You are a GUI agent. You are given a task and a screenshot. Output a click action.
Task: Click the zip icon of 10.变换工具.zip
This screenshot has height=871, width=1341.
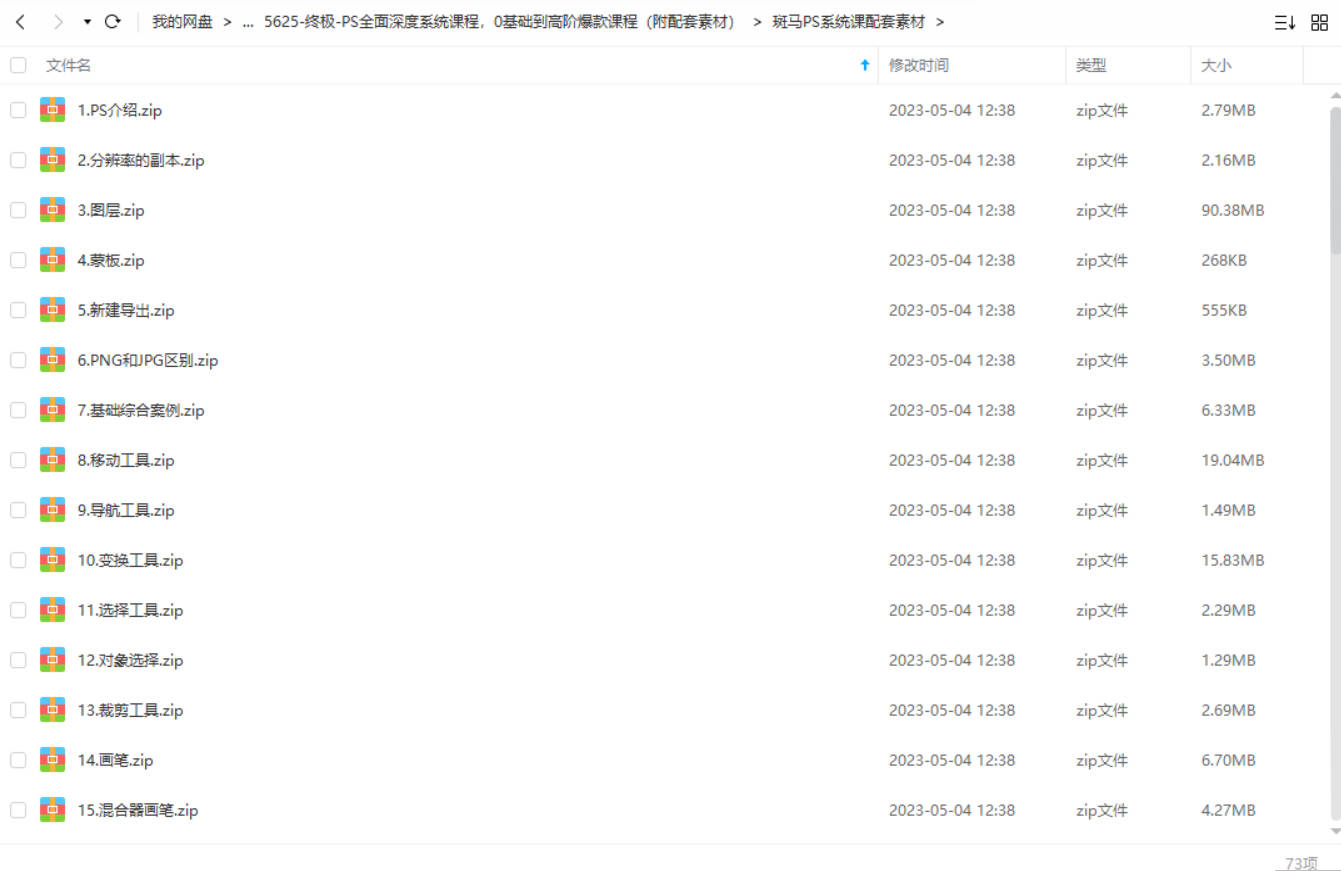coord(53,560)
